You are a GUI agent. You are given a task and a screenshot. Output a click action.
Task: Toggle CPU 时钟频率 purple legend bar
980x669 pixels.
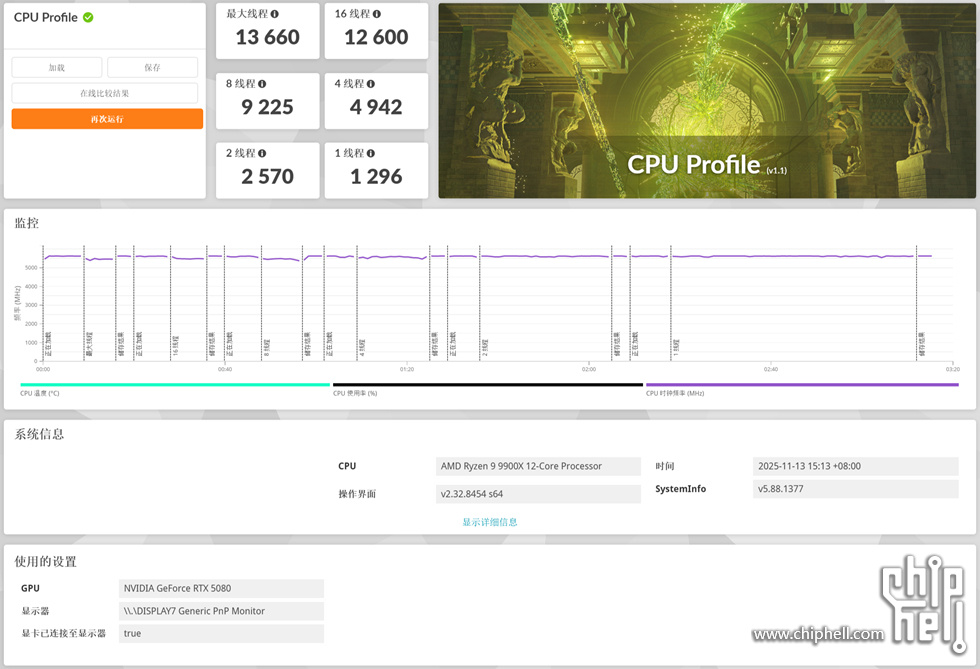coord(801,385)
